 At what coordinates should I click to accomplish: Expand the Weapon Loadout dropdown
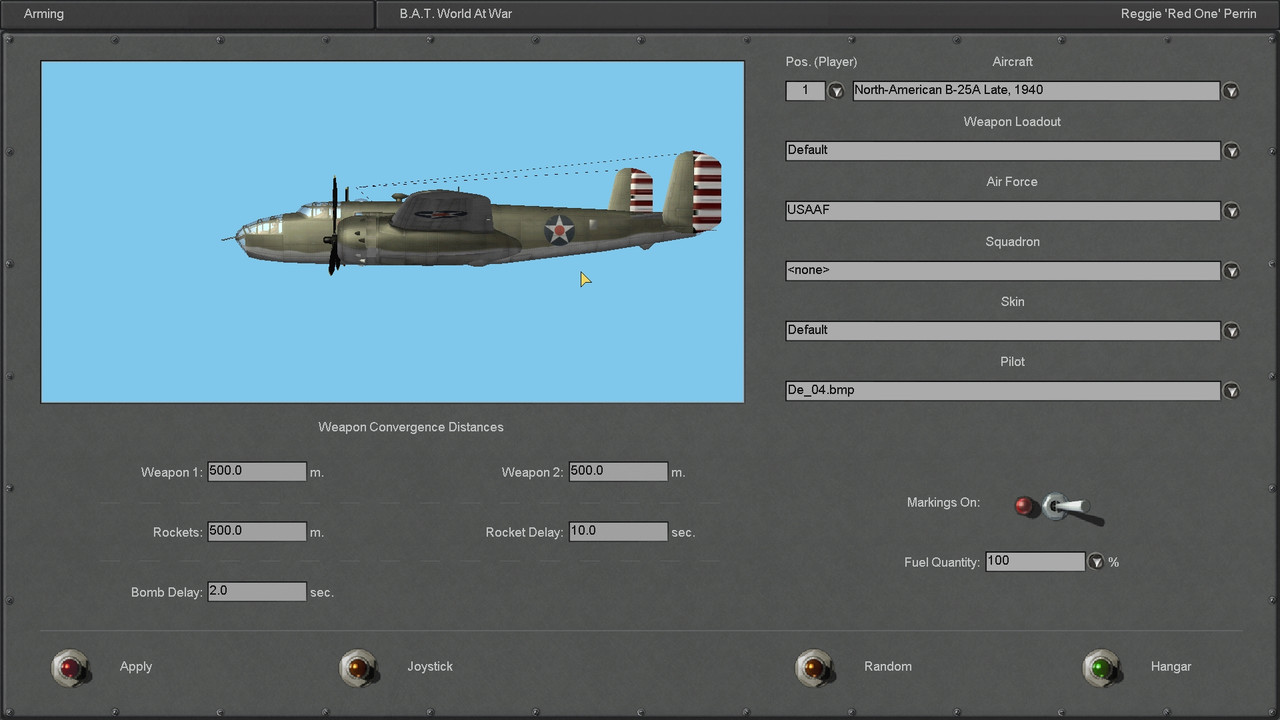(x=1231, y=151)
